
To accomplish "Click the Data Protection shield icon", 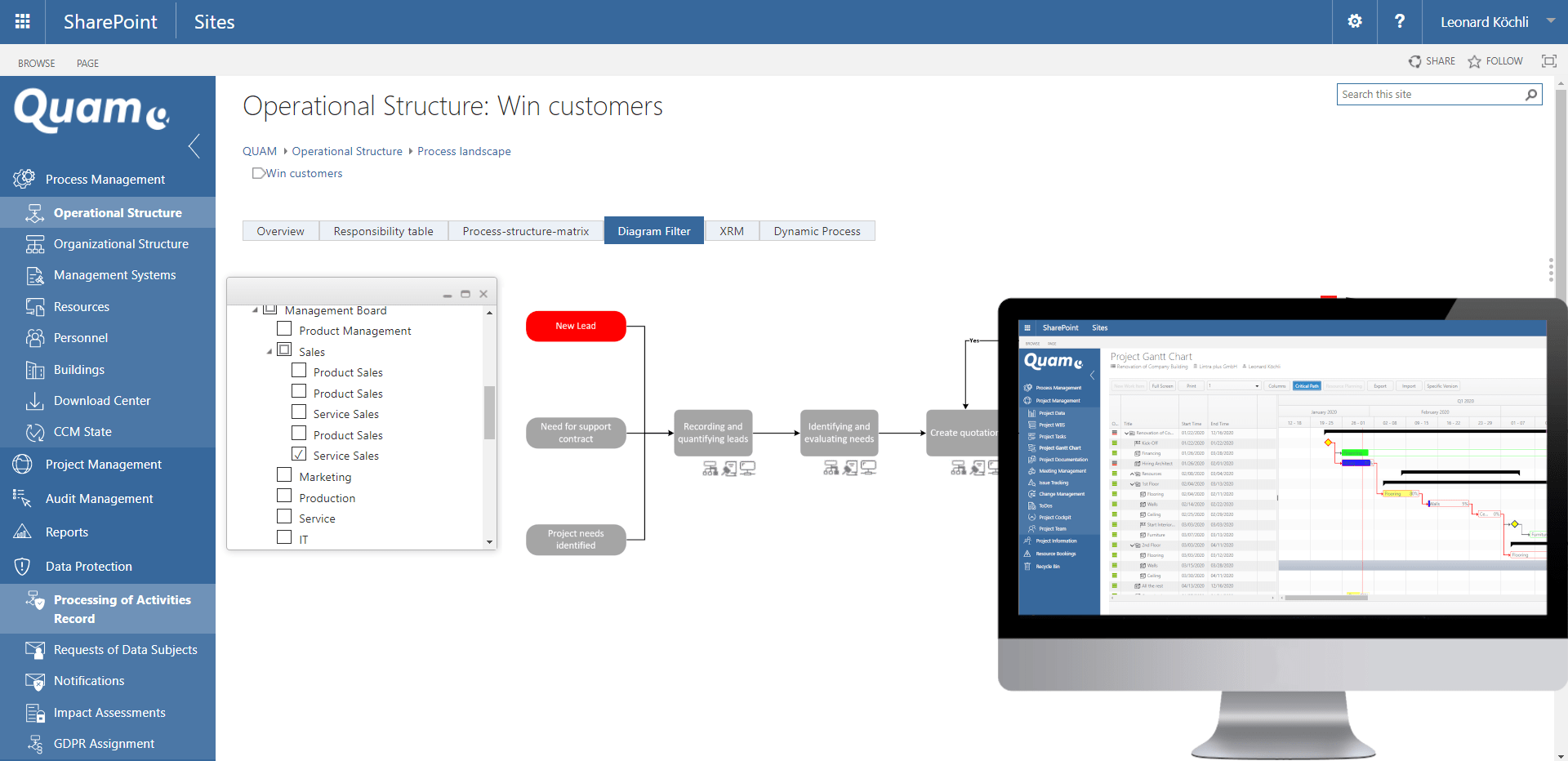I will [x=23, y=567].
